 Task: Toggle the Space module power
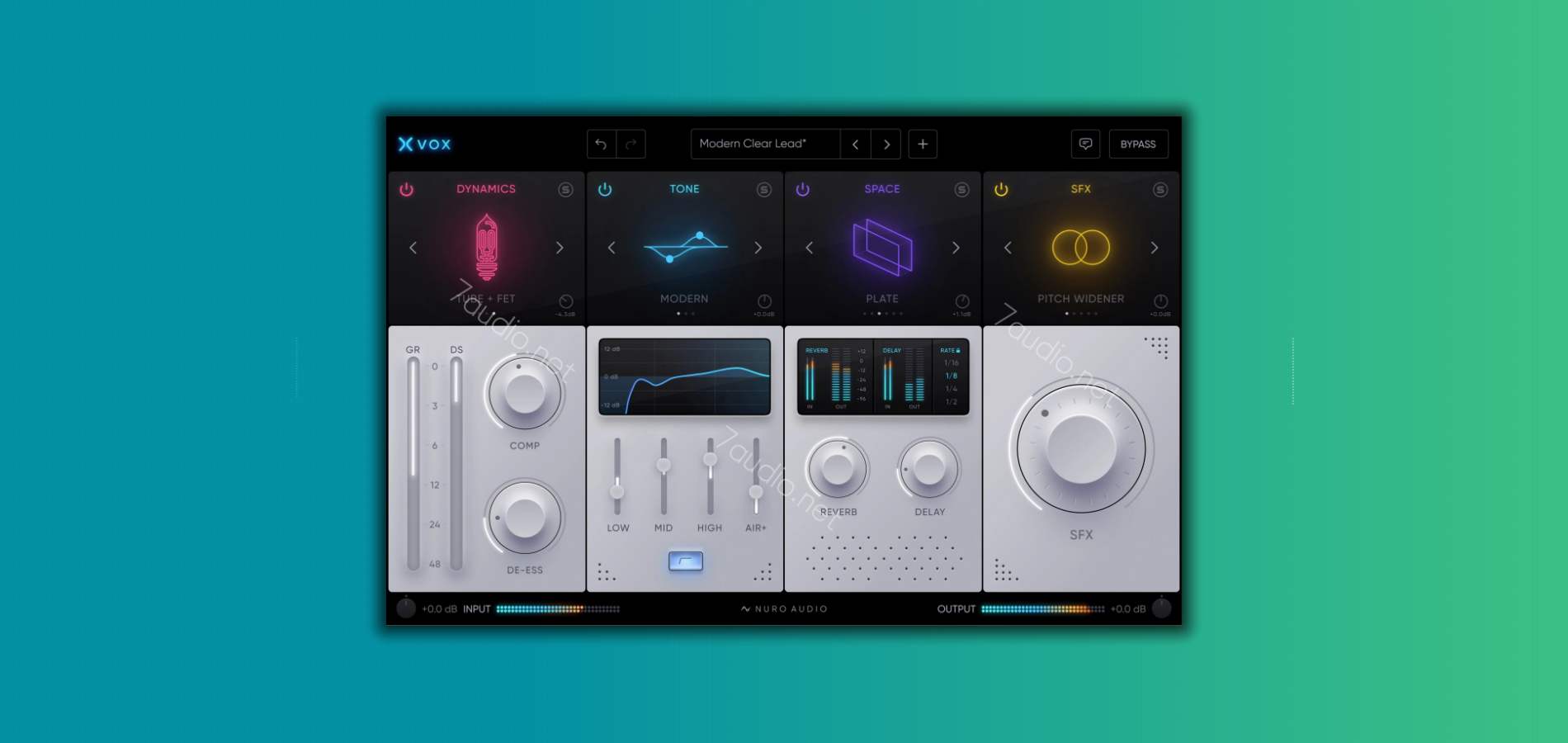coord(802,189)
